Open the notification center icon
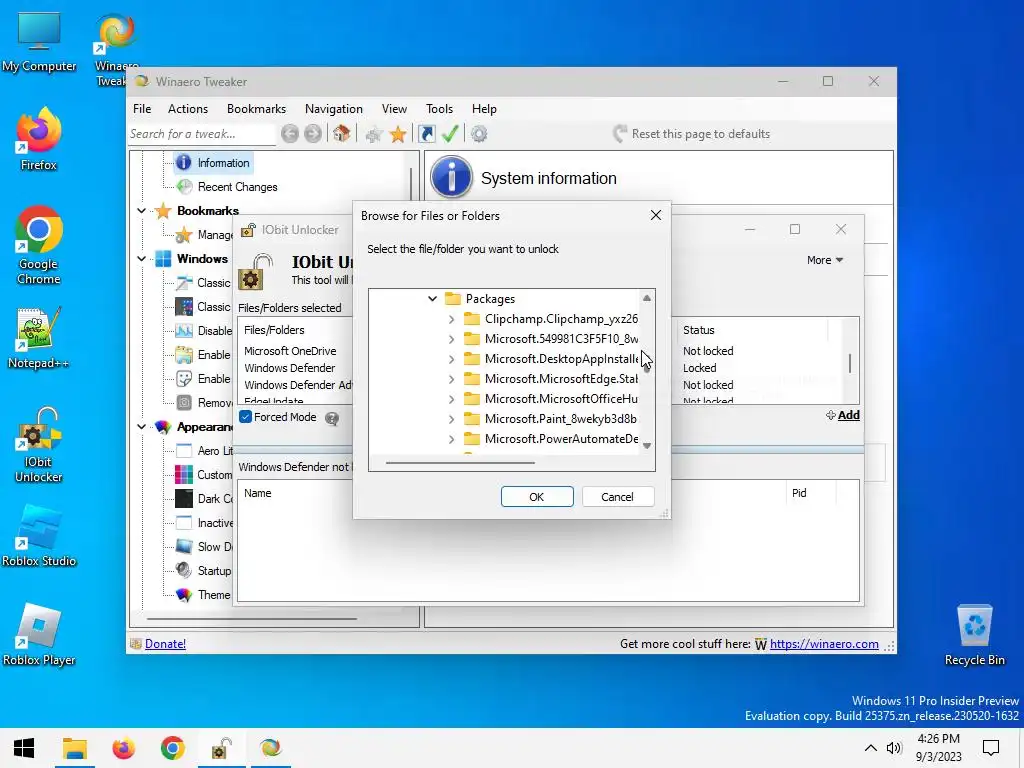1024x768 pixels. [x=991, y=748]
